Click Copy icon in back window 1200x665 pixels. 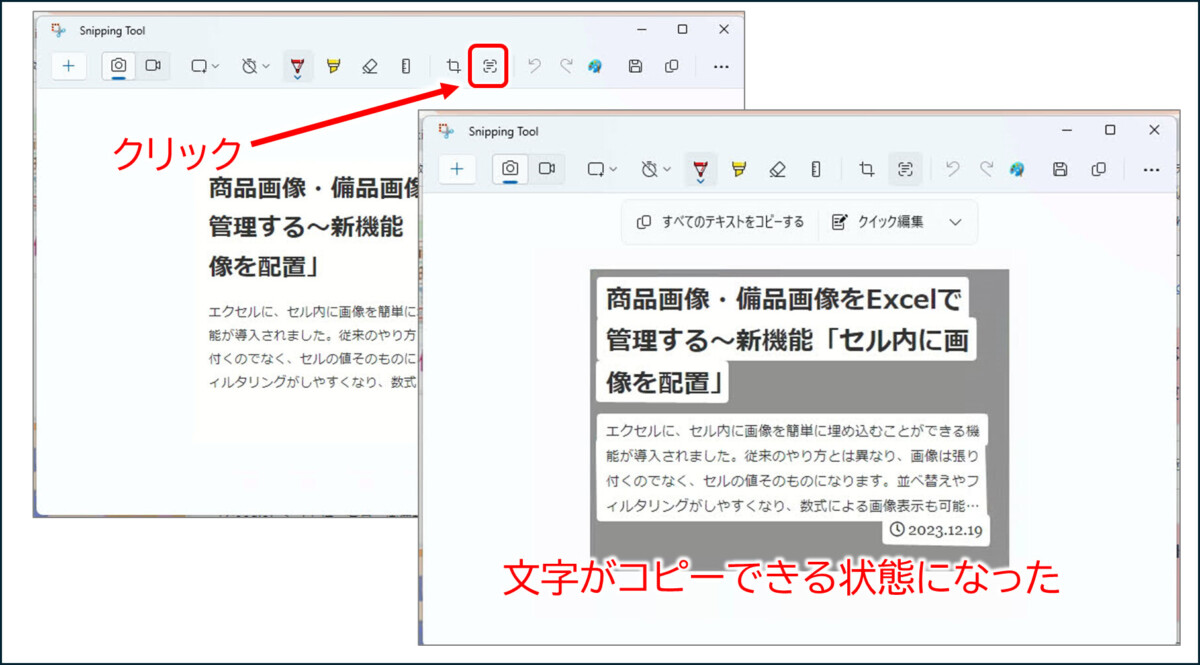point(672,66)
